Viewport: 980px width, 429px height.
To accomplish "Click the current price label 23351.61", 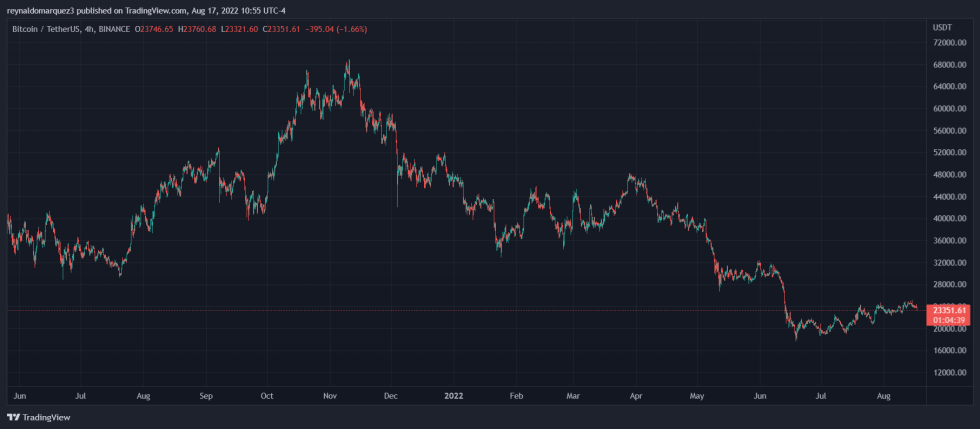I will point(950,310).
